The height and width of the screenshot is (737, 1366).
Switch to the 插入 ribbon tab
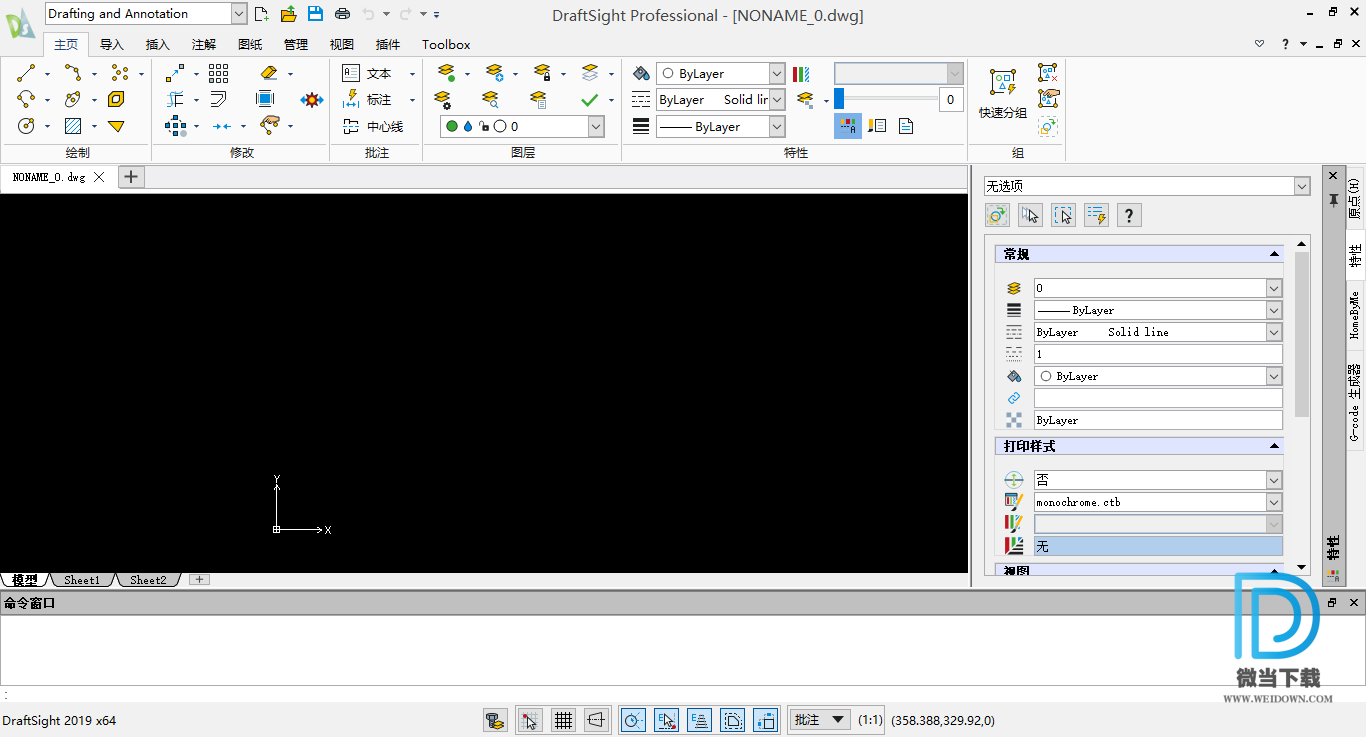(x=158, y=44)
